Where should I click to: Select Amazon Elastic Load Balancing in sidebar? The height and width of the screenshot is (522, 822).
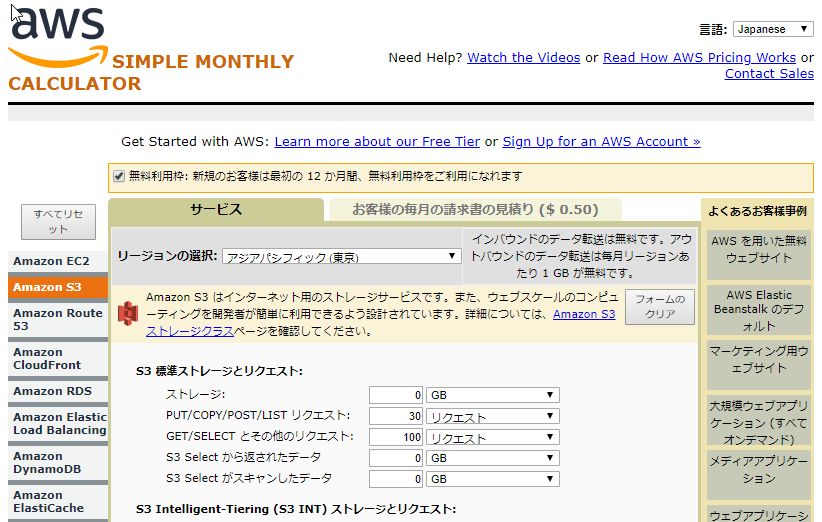coord(58,424)
